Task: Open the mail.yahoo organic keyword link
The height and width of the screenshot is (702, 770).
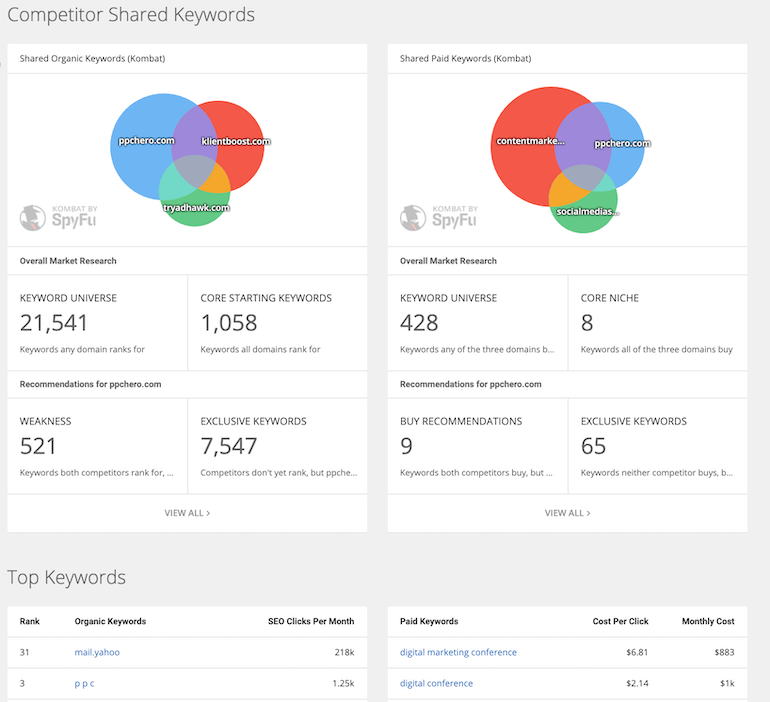Action: (97, 652)
